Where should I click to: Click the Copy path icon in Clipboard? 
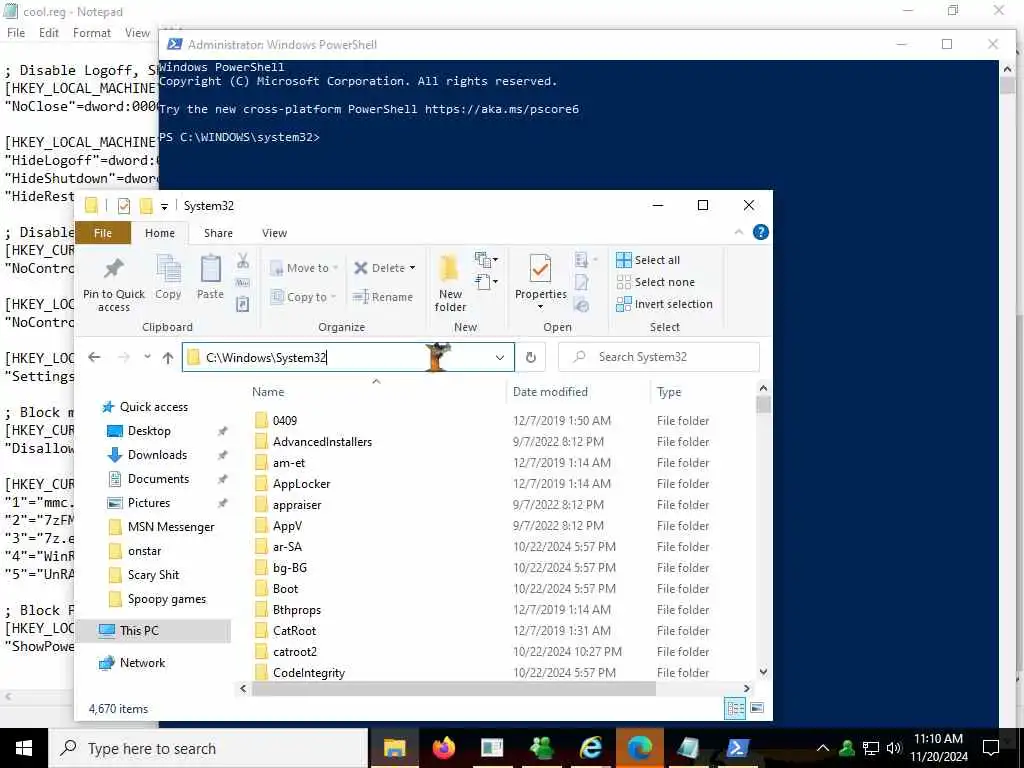click(x=243, y=283)
